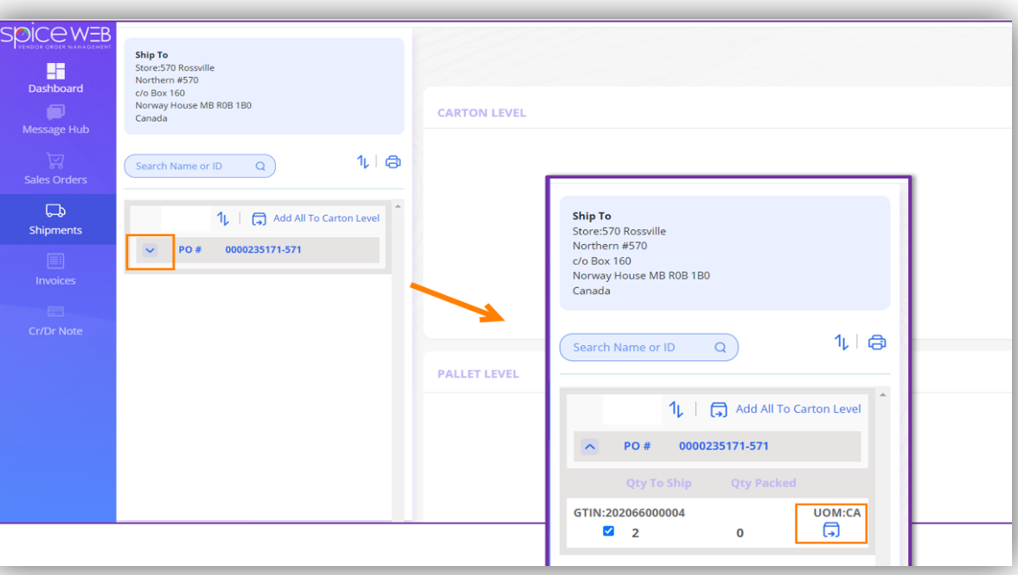Click sort arrows near enlarged Add All To Carton Level
Screen dimensions: 1018x575
coord(676,410)
